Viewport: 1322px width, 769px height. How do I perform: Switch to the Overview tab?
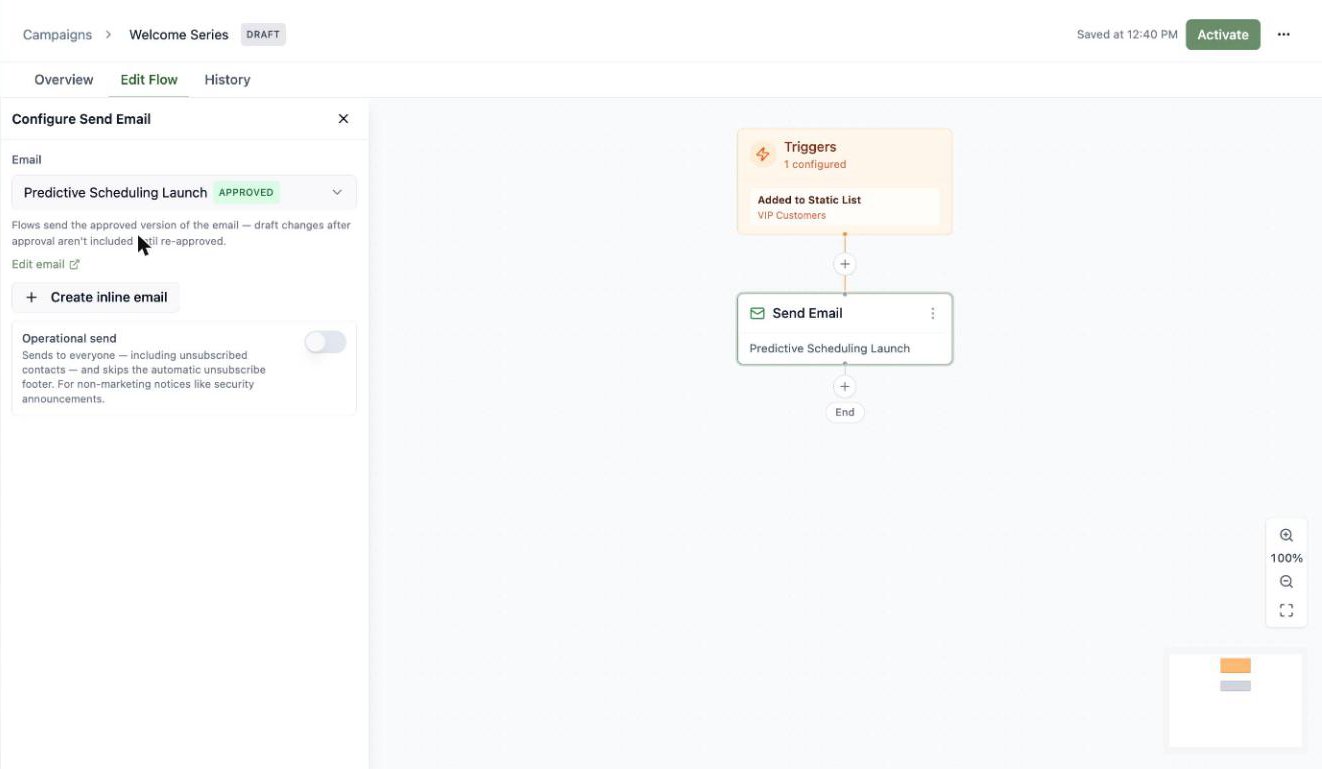pos(64,80)
